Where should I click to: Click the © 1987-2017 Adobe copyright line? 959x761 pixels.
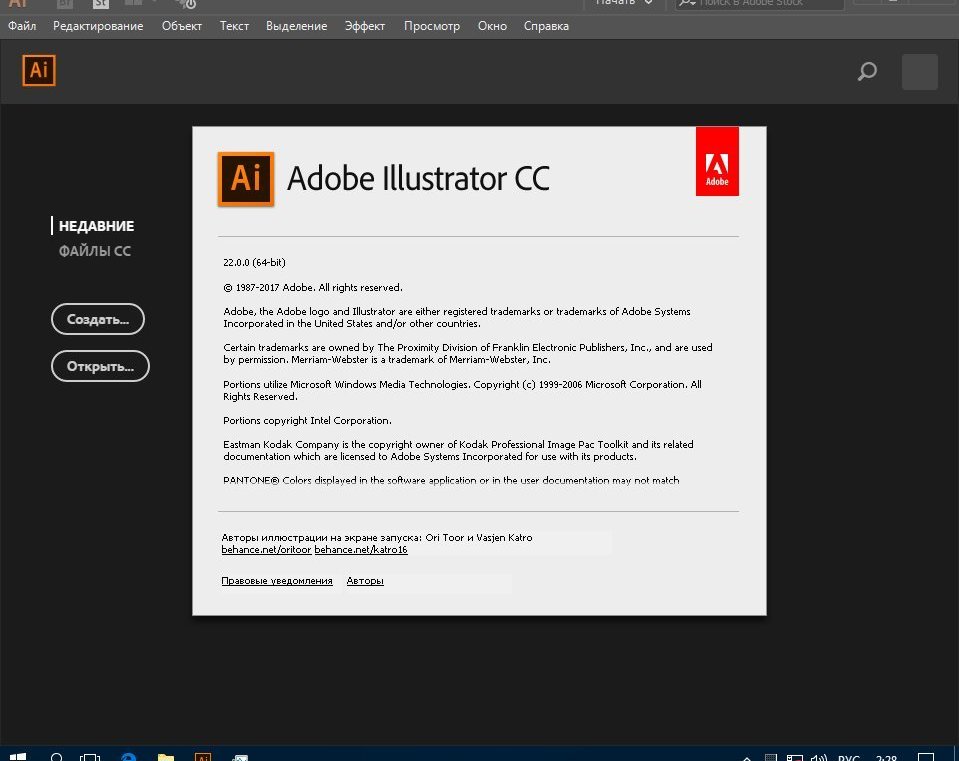313,288
